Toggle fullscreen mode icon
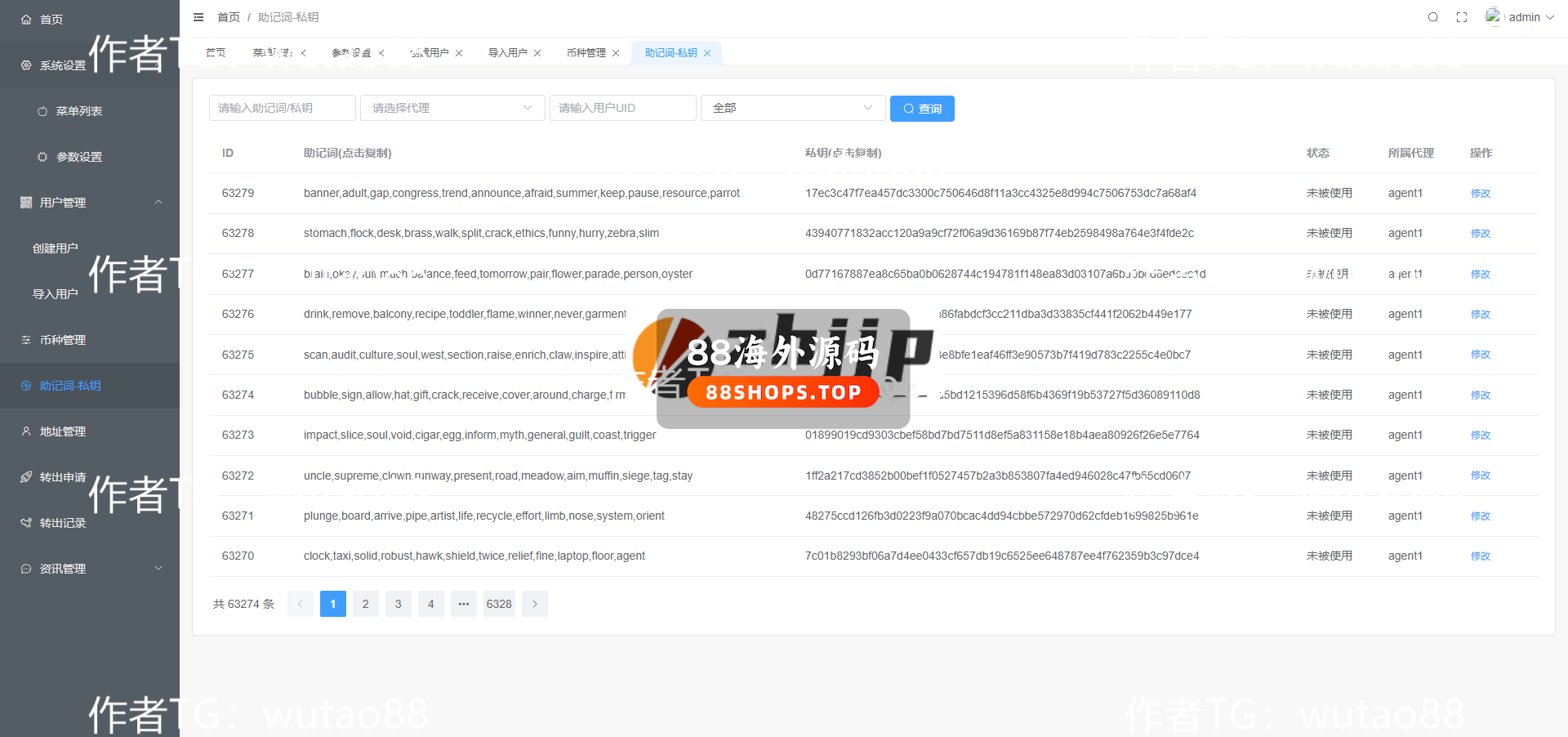Image resolution: width=1568 pixels, height=737 pixels. 1462,17
